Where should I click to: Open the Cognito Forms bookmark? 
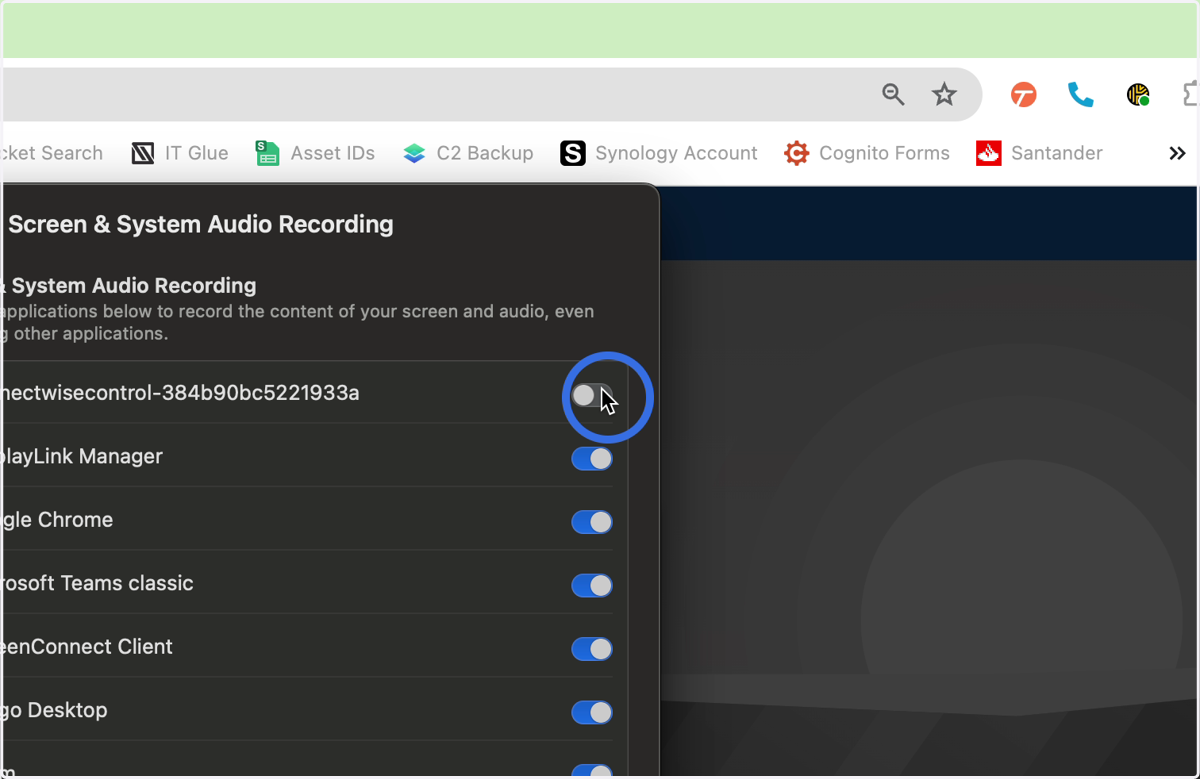pyautogui.click(x=867, y=153)
